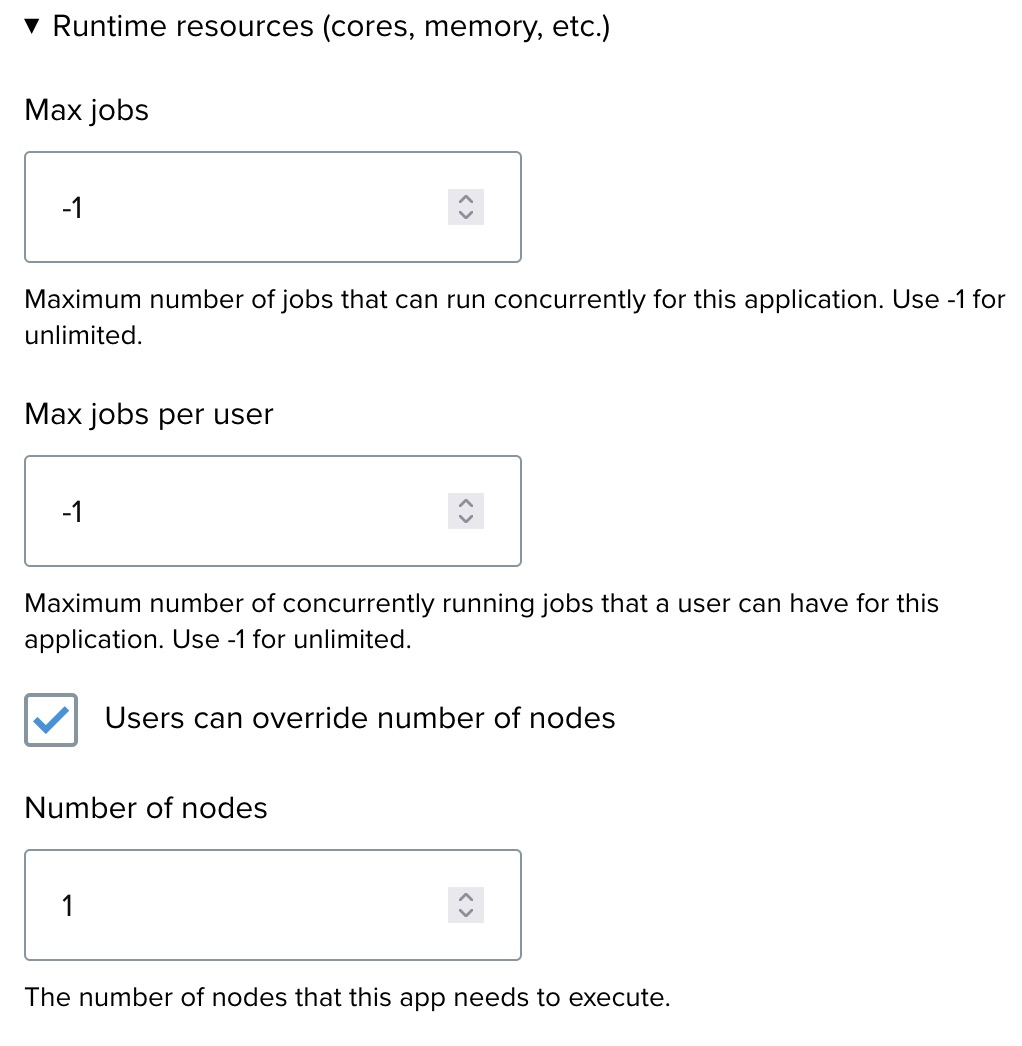Click the -1 value in Max jobs per user
This screenshot has width=1022, height=1046.
coord(72,512)
